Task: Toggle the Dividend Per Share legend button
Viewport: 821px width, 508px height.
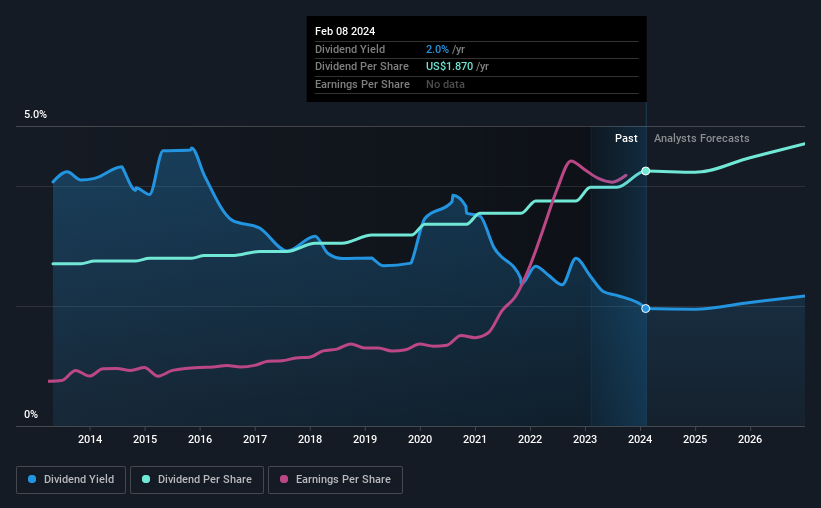Action: [197, 480]
